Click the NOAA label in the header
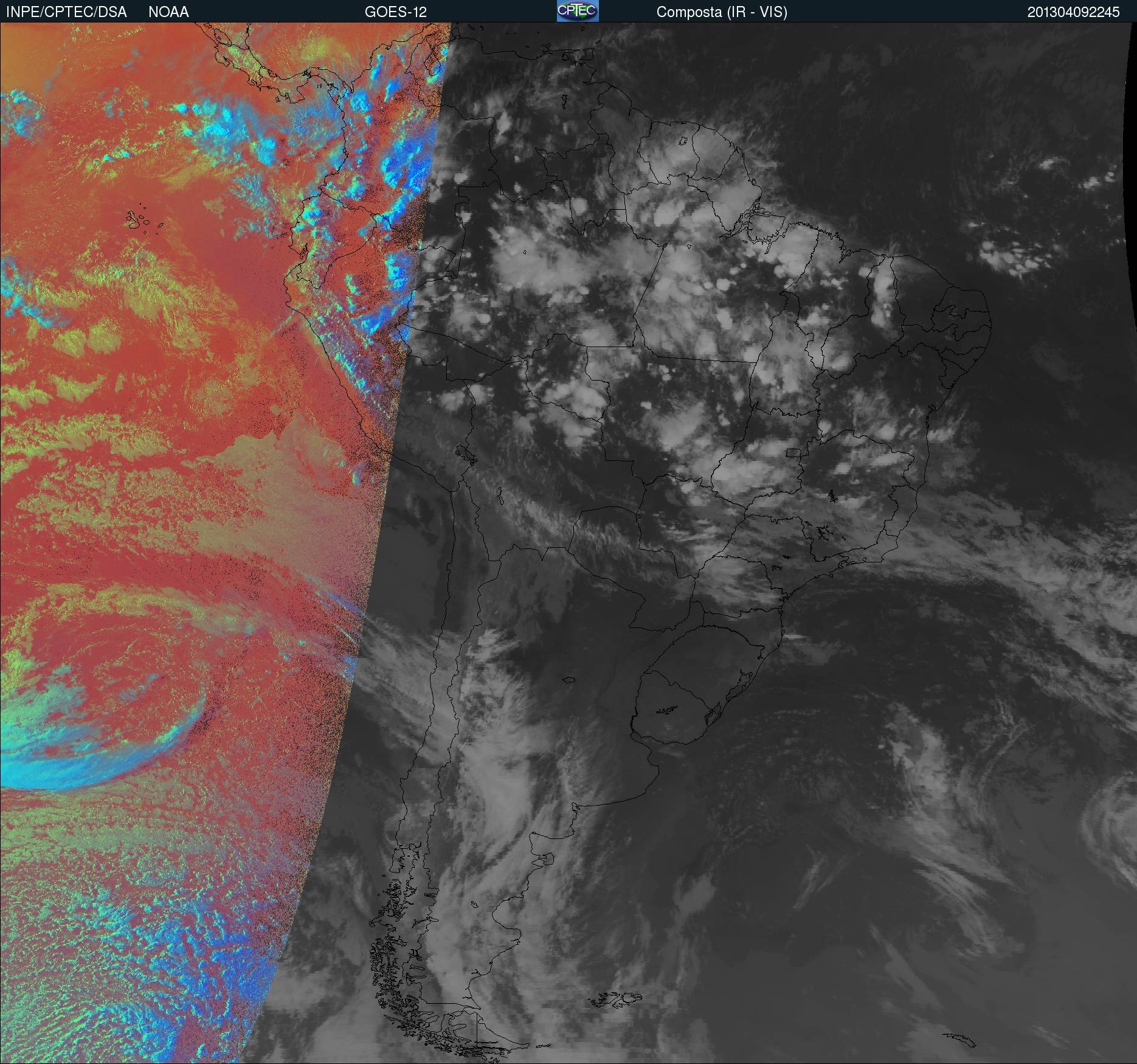Screen dimensions: 1137x1064 [168, 12]
